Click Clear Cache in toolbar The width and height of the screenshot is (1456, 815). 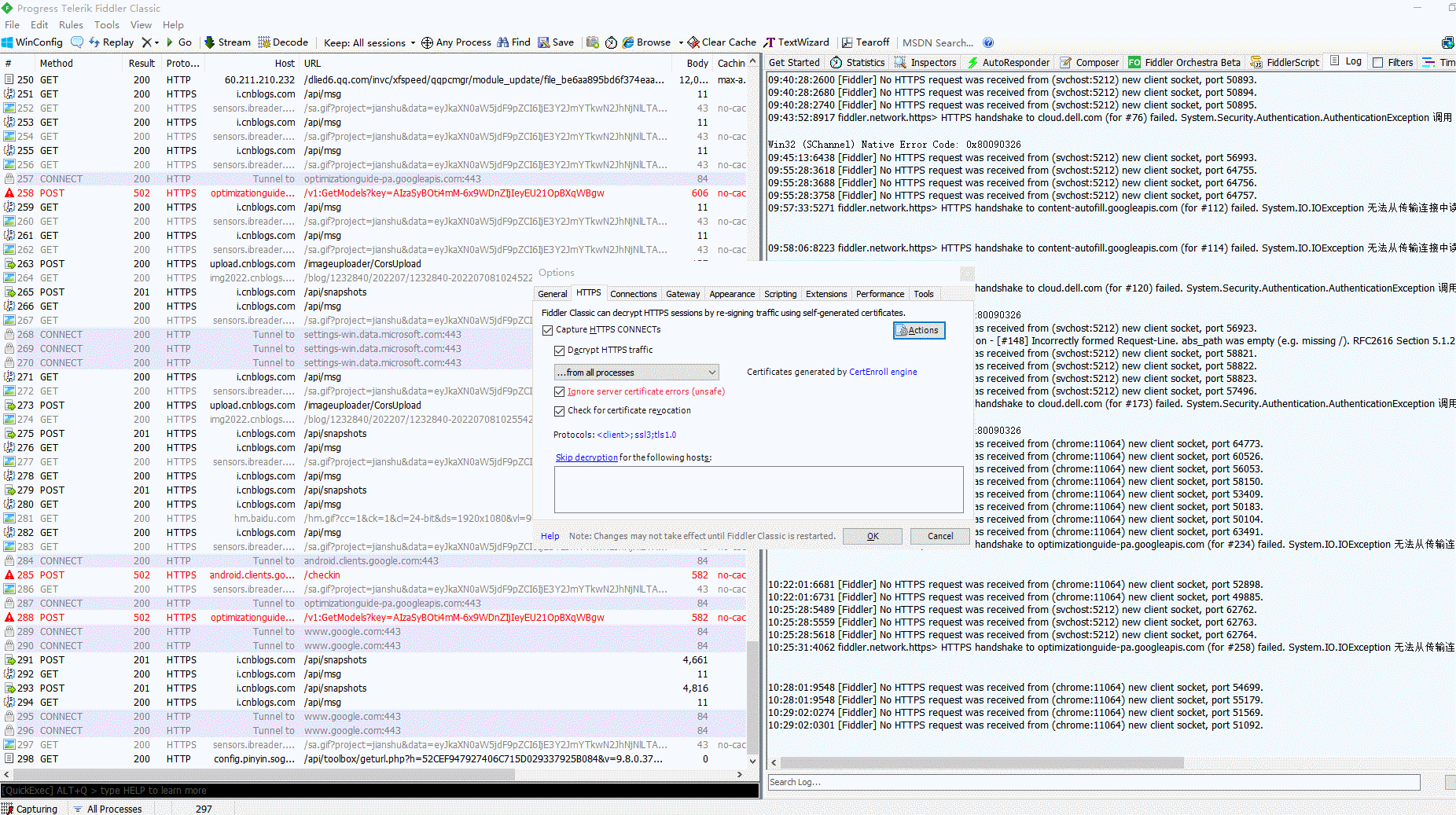coord(722,42)
